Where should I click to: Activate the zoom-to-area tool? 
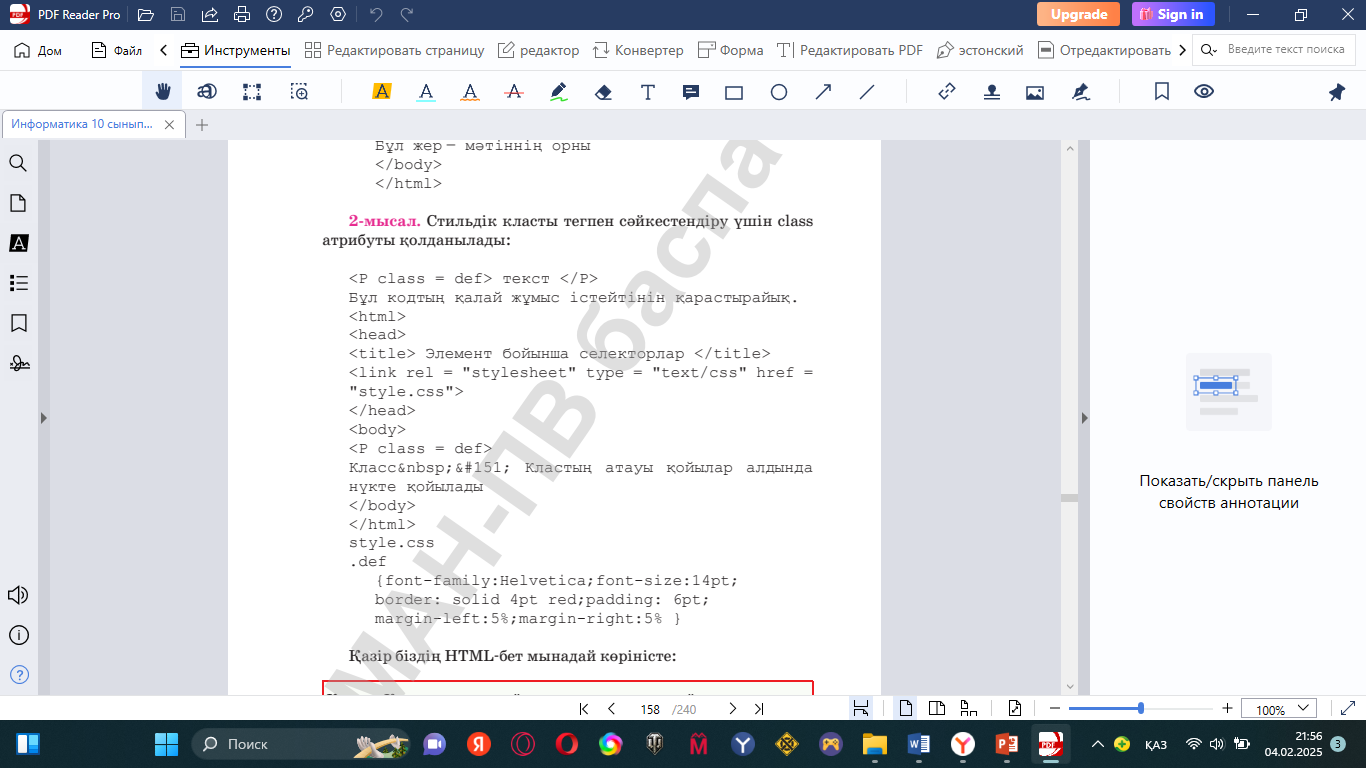[x=299, y=92]
